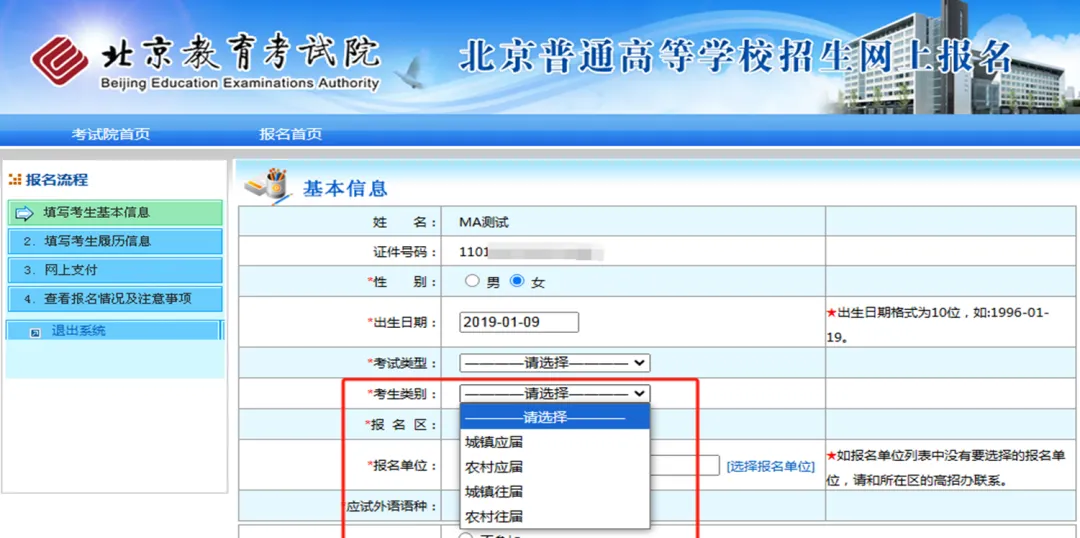The width and height of the screenshot is (1080, 538).
Task: Select the 男 radio button
Action: (472, 281)
